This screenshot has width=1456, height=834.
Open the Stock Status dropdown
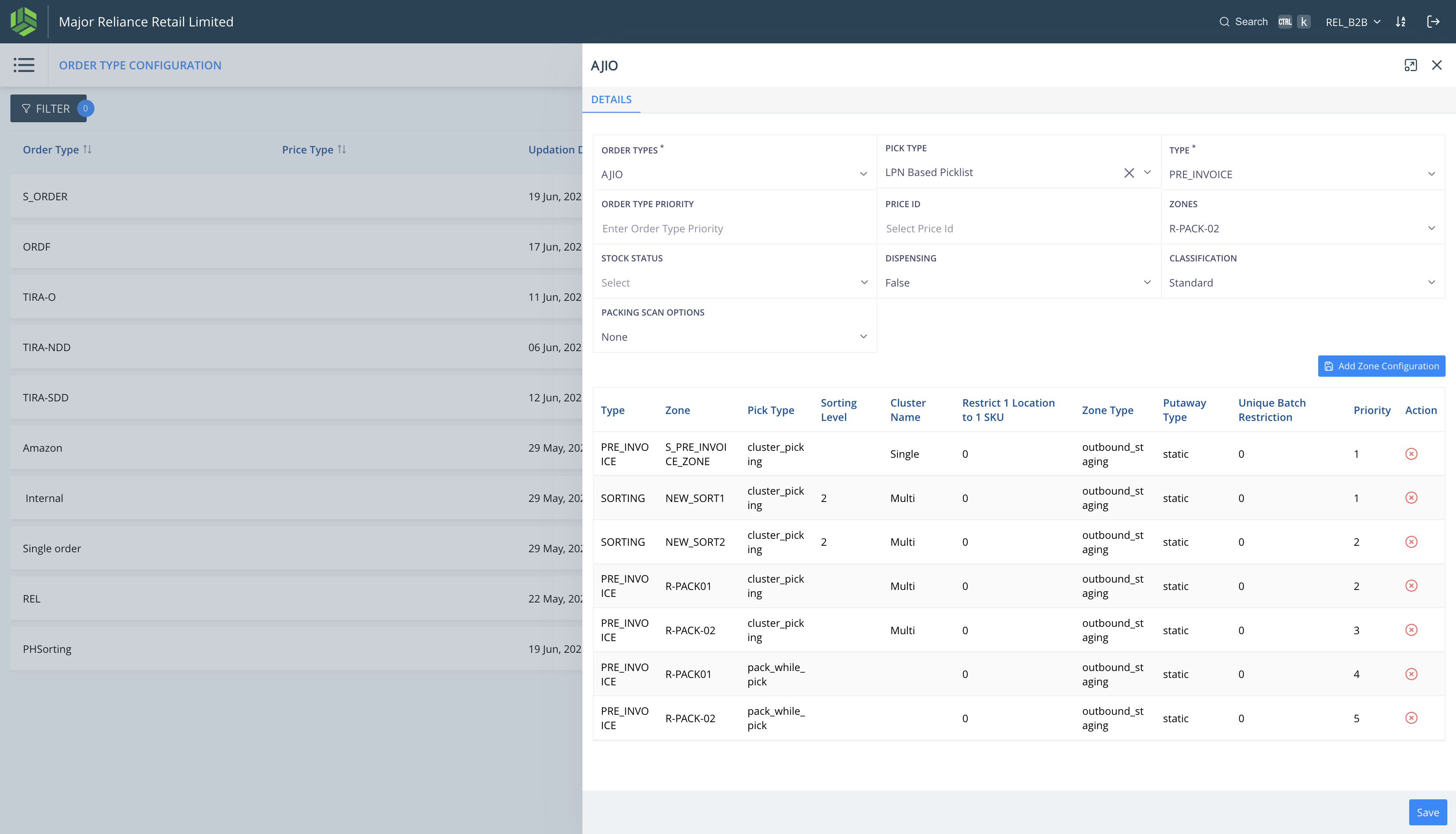[734, 283]
